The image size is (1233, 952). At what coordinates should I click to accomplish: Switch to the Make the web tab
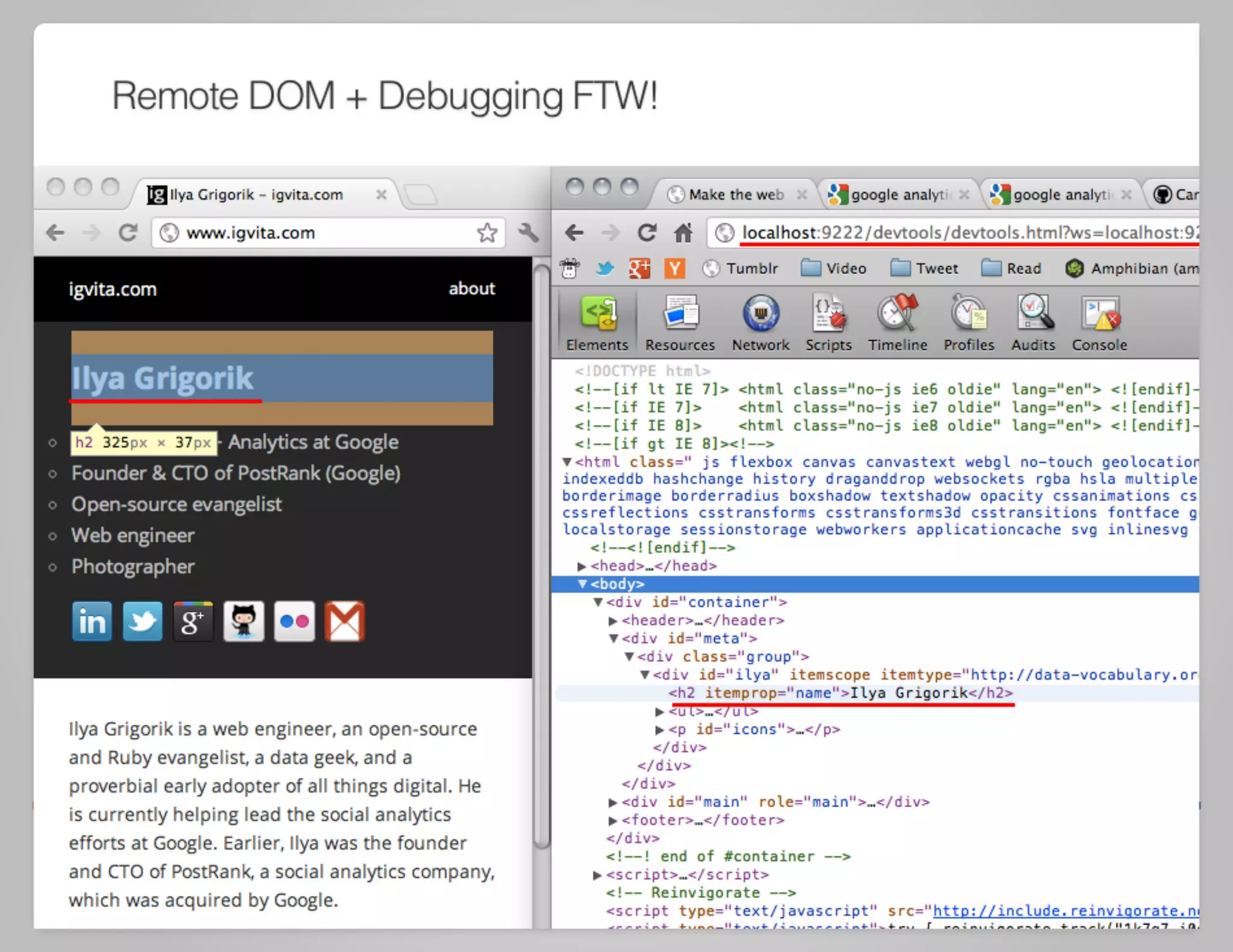(x=736, y=194)
